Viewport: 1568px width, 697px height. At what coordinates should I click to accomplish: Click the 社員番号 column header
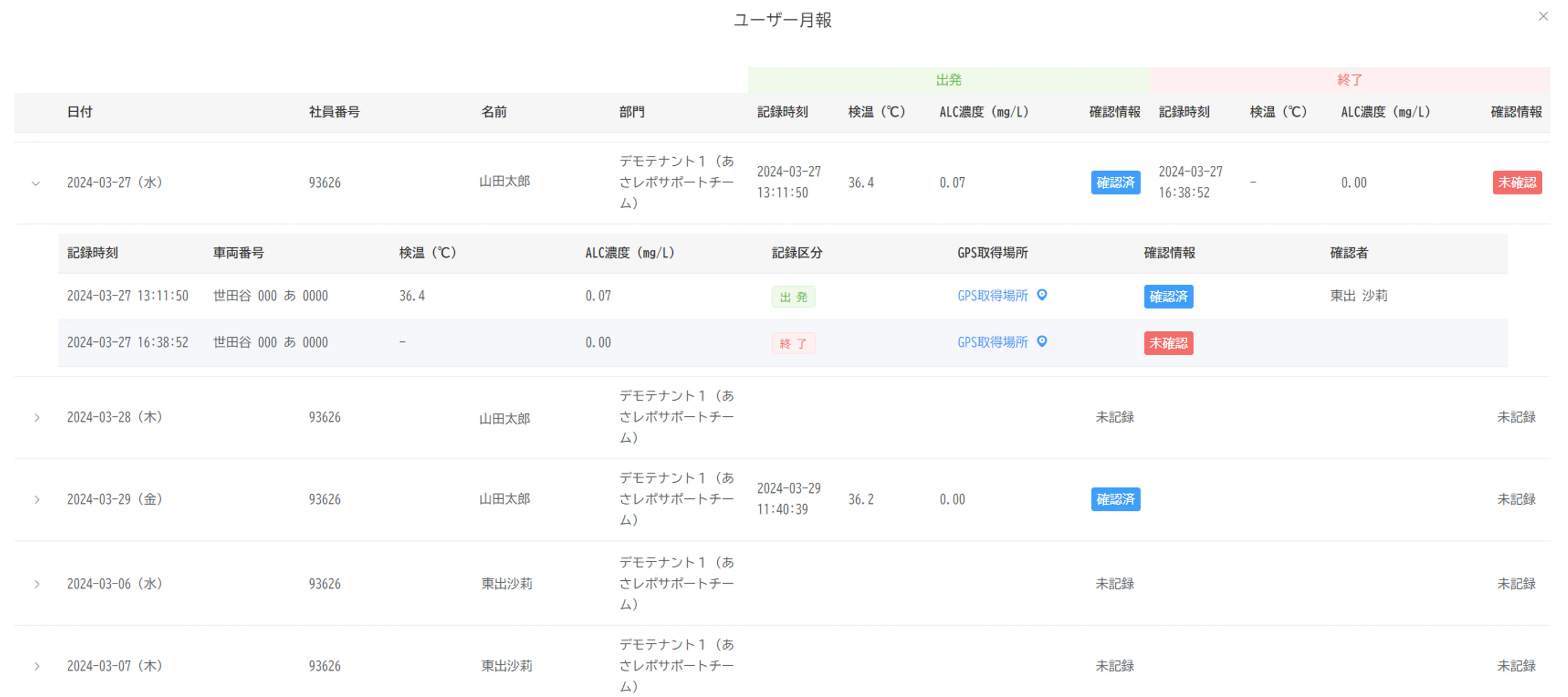click(x=334, y=112)
